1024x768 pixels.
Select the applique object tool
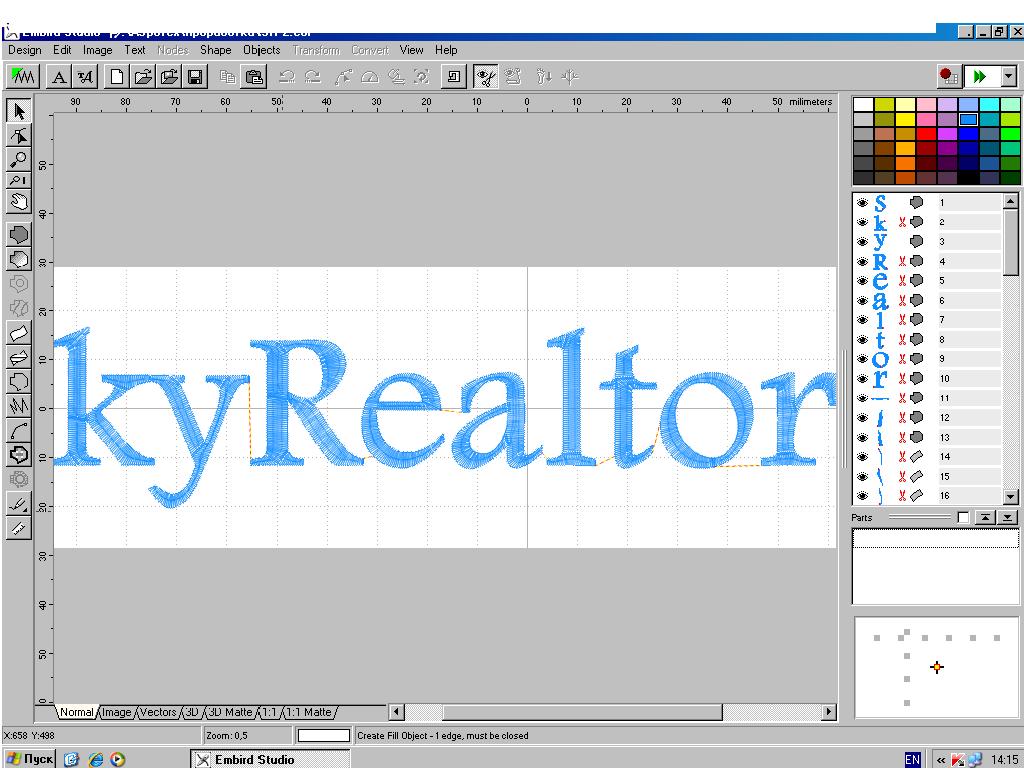tap(19, 455)
